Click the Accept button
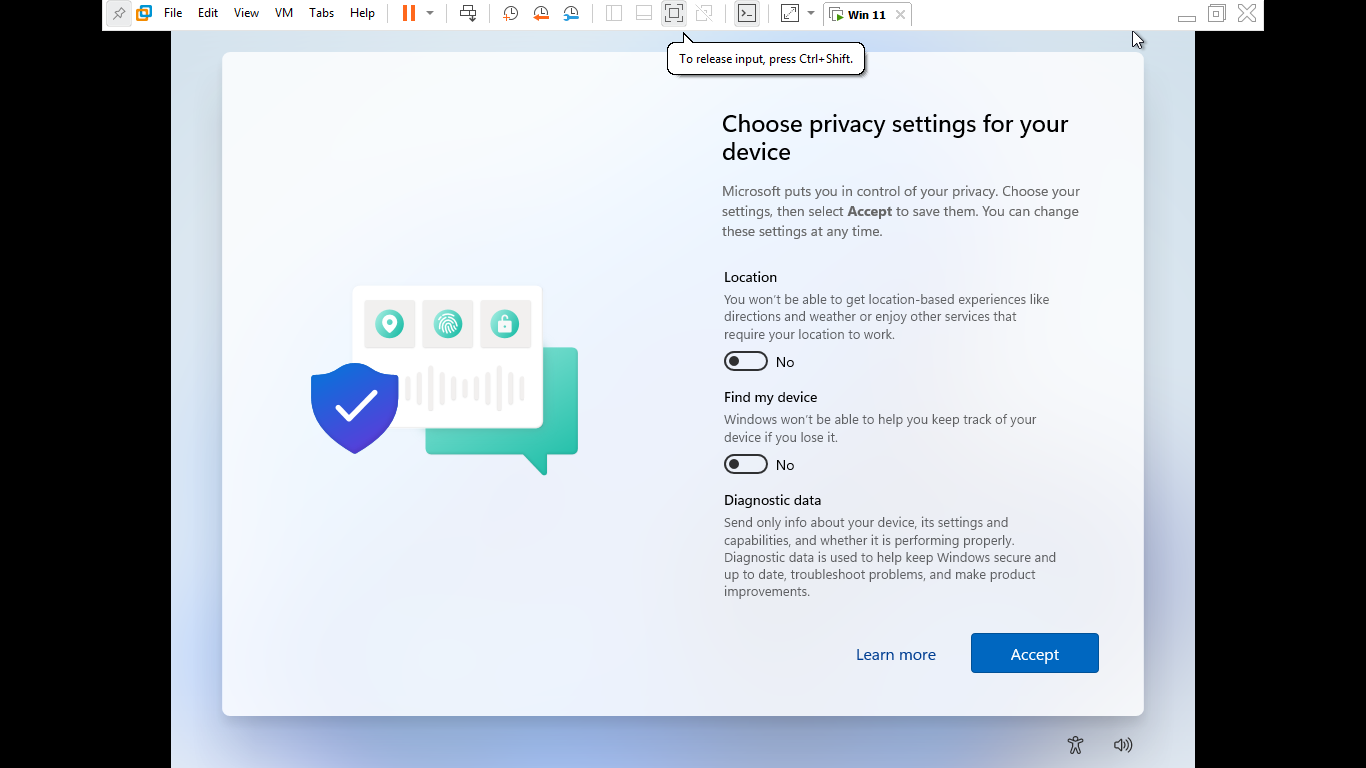This screenshot has height=768, width=1366. (x=1035, y=653)
